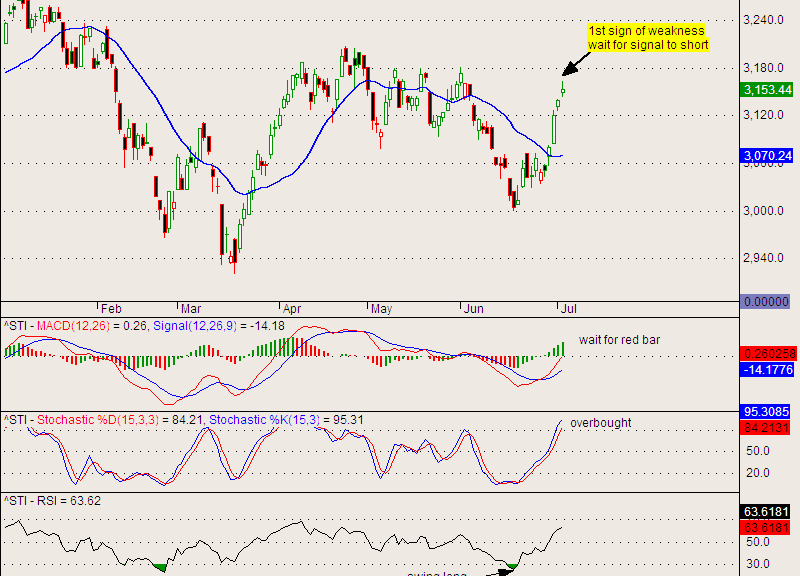800x576 pixels.
Task: Select the 'wait for red bar' note
Action: (619, 340)
